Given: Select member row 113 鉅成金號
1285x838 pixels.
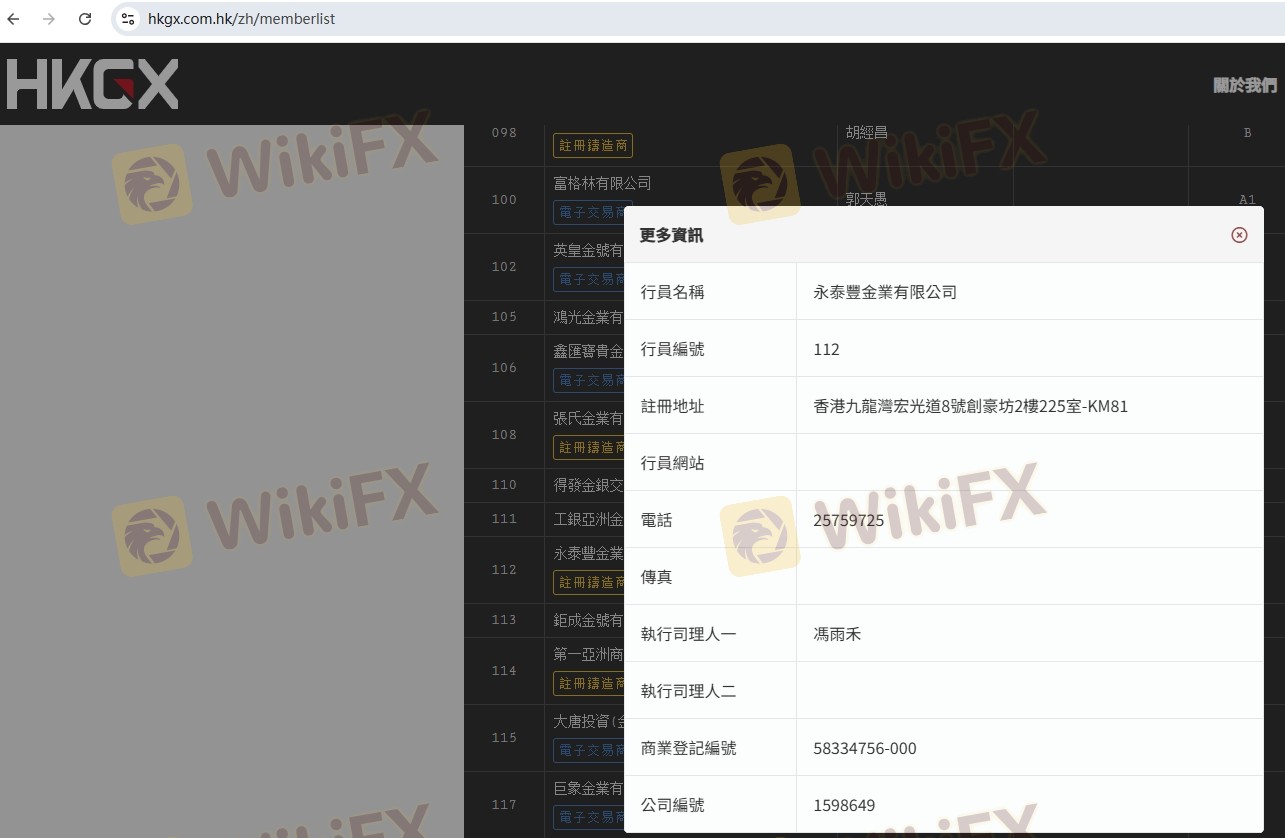Looking at the screenshot, I should (588, 620).
